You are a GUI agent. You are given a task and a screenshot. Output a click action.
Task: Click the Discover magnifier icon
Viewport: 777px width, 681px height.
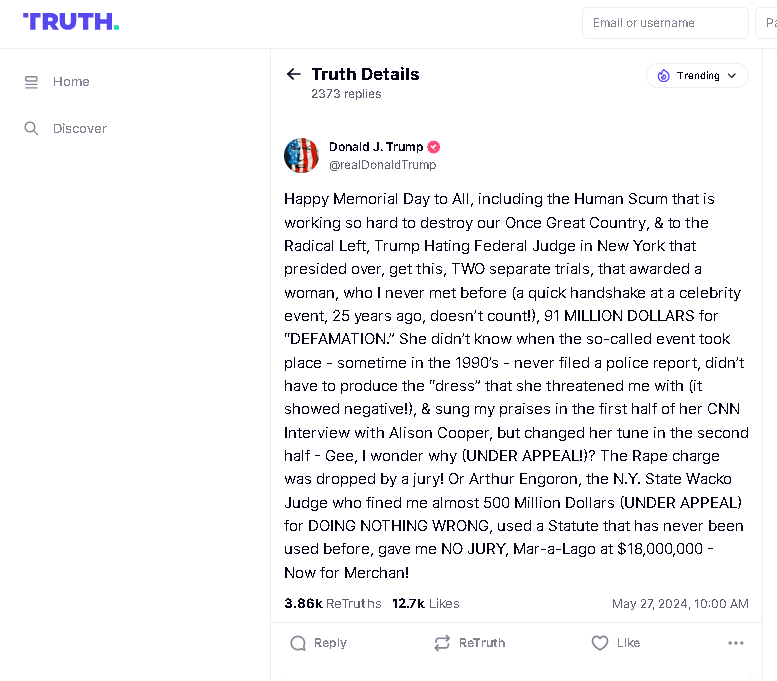(x=31, y=128)
